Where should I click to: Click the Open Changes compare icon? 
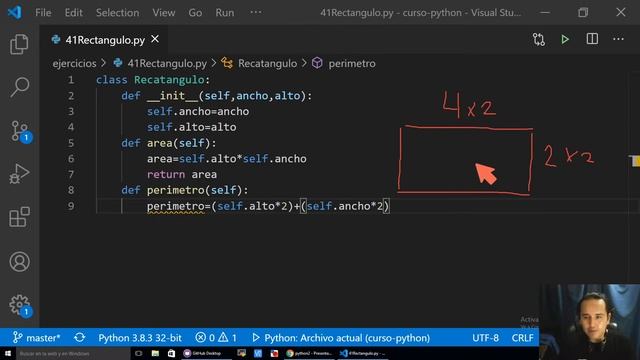tap(539, 40)
